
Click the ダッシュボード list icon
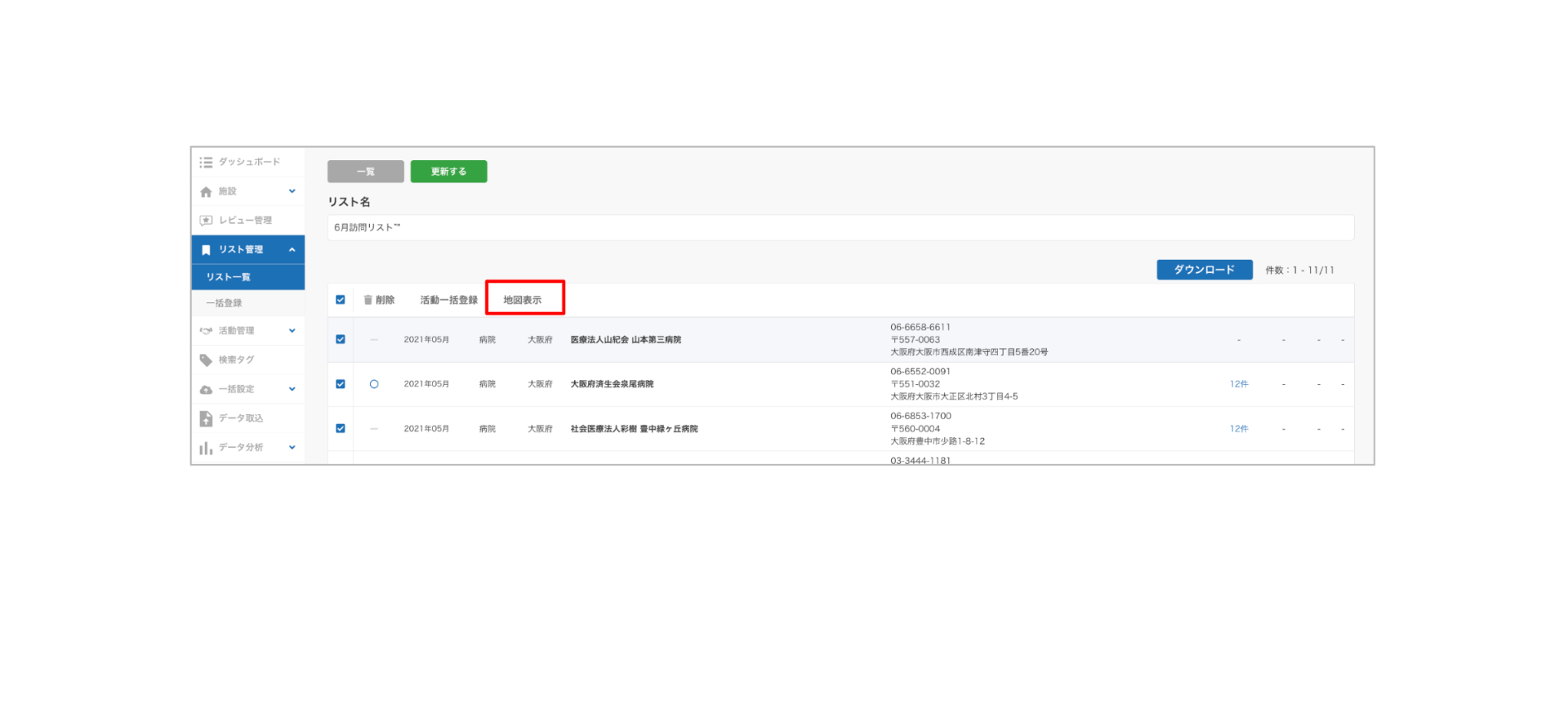tap(206, 163)
